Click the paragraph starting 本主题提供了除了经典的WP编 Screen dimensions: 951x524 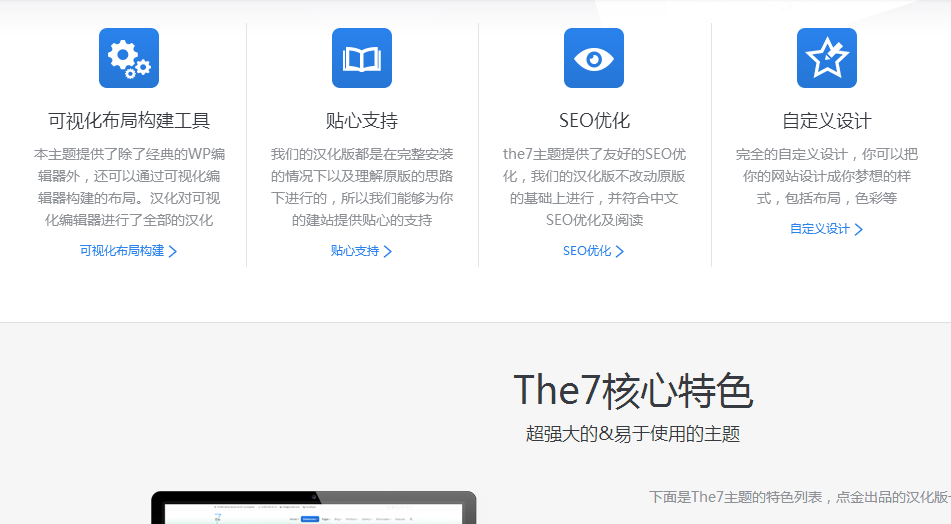point(129,187)
